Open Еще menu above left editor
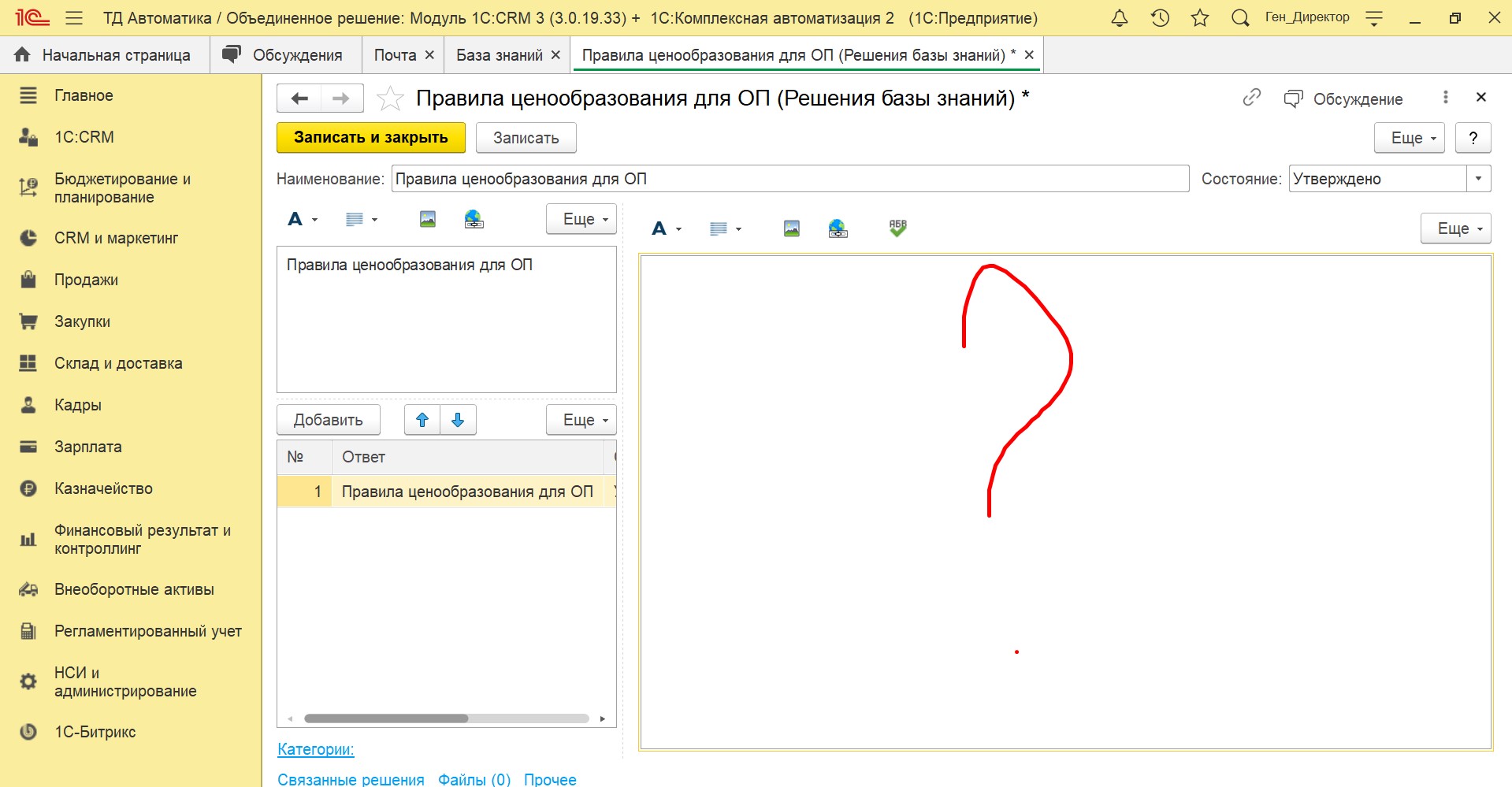The image size is (1512, 787). 581,219
